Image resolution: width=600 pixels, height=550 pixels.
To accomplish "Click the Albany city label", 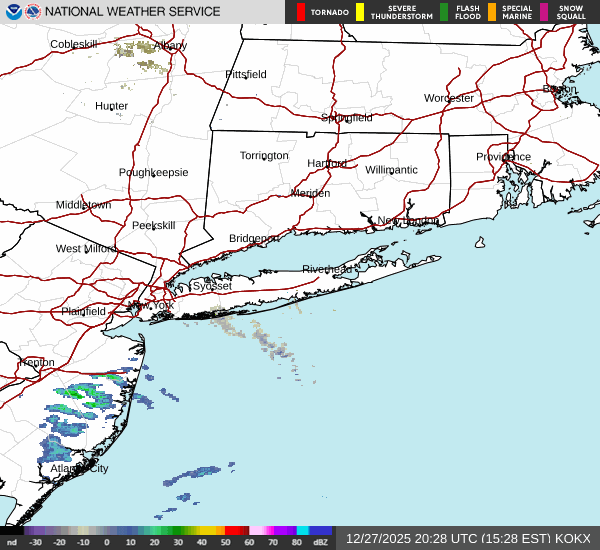I will pos(170,45).
